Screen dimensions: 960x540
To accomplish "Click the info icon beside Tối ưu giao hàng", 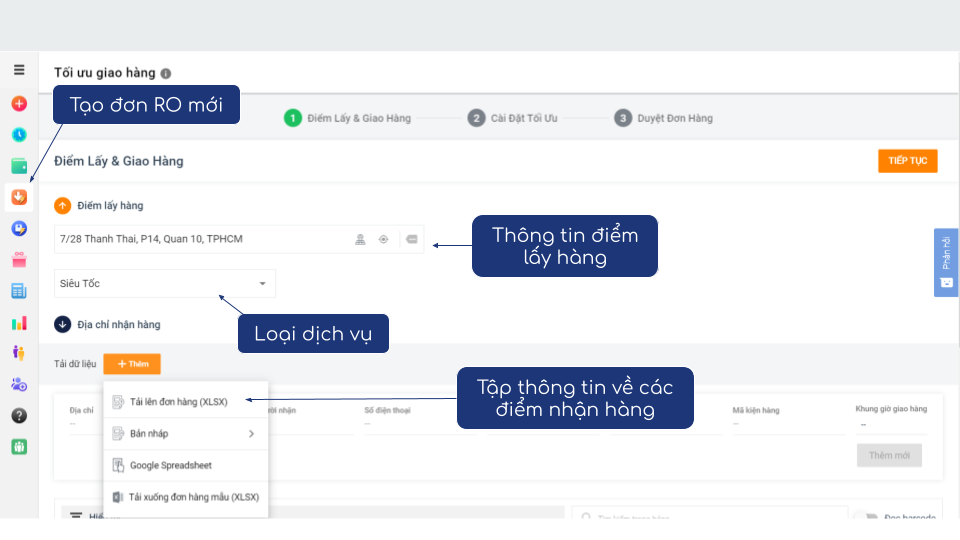I will tap(166, 73).
